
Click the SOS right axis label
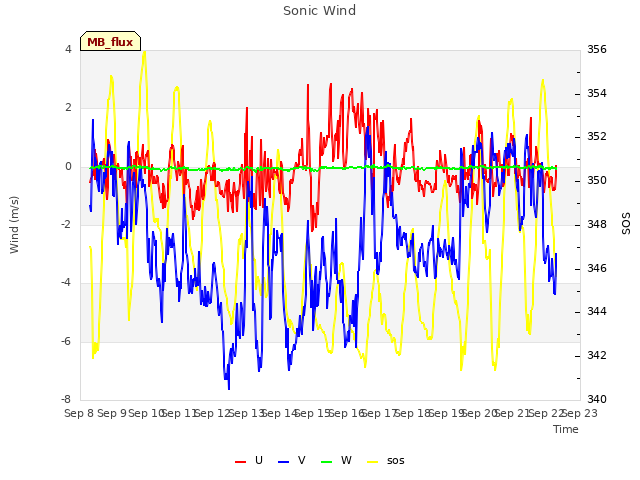tap(626, 224)
